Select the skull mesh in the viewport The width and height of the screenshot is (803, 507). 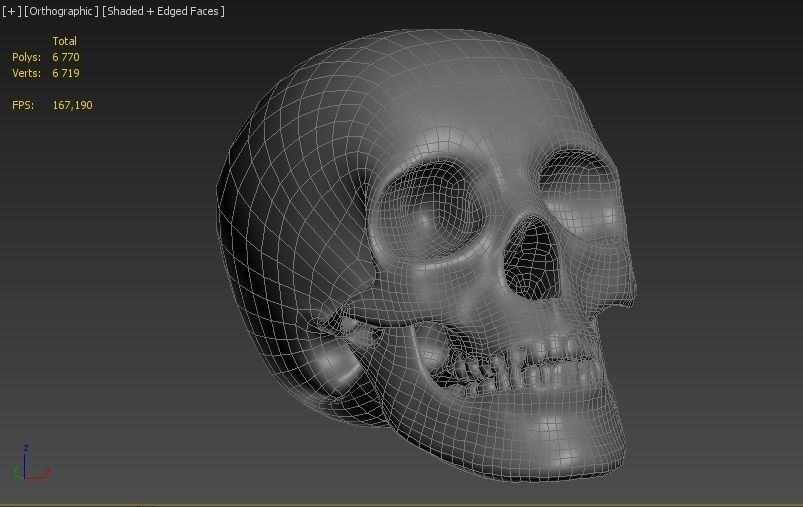tap(426, 255)
